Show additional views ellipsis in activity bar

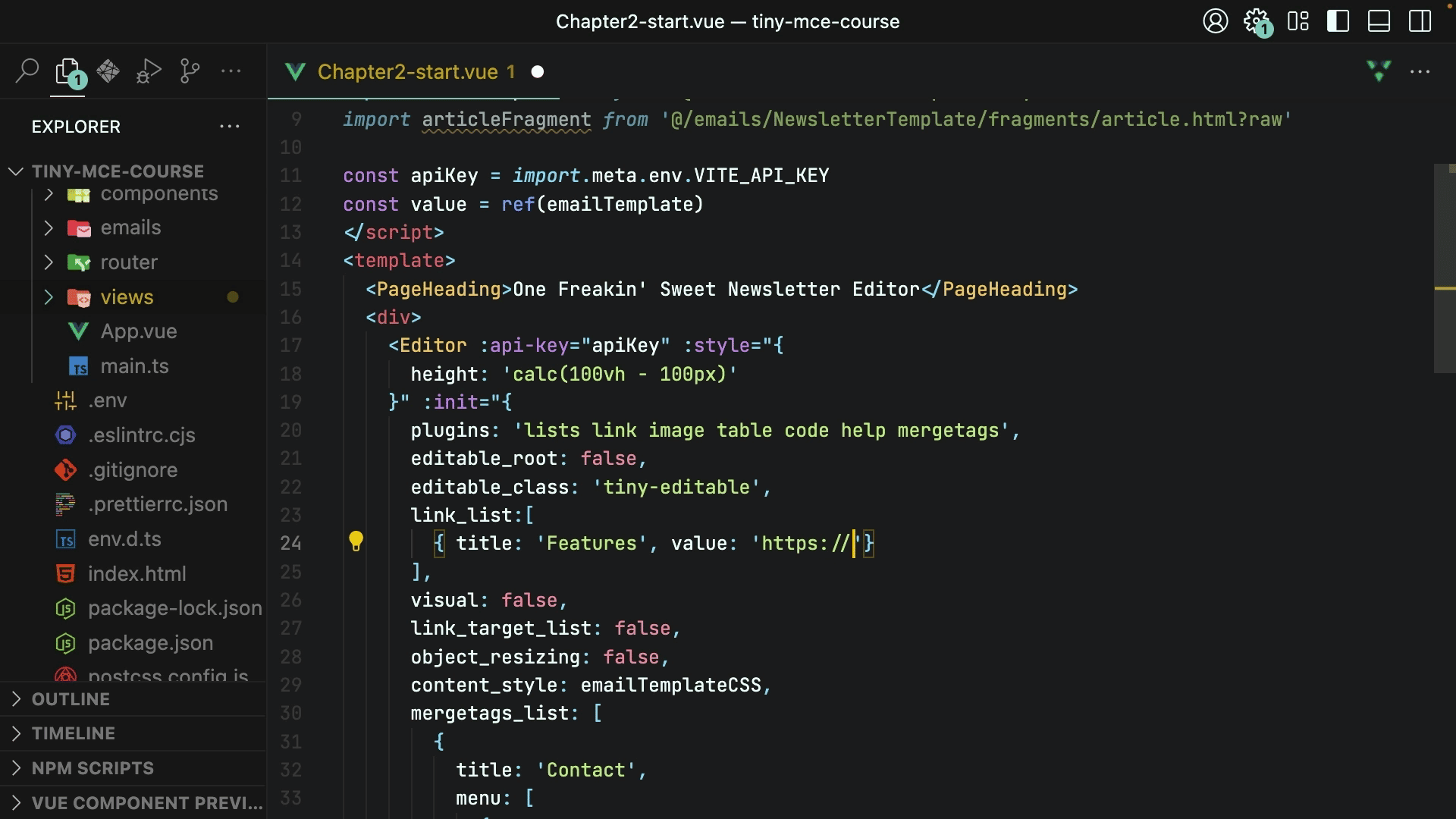pyautogui.click(x=231, y=71)
